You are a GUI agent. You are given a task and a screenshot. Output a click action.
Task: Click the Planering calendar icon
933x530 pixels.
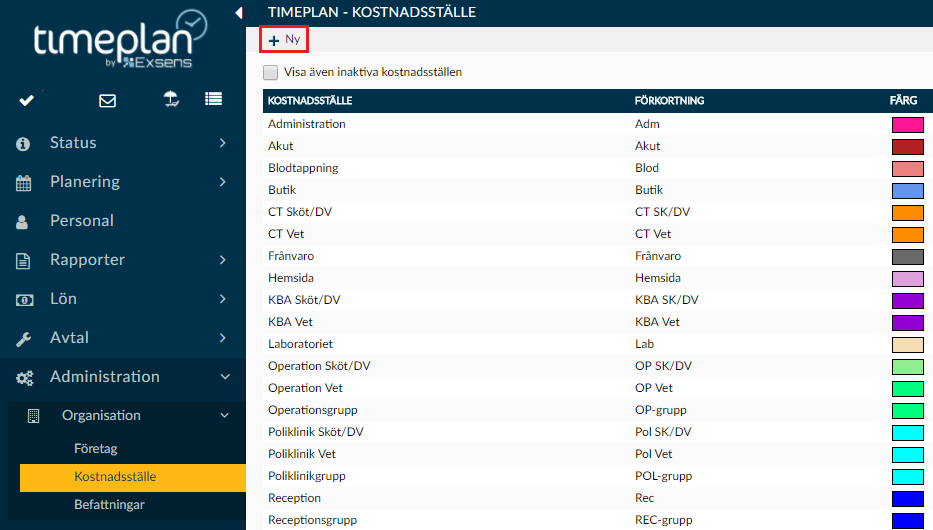[23, 183]
